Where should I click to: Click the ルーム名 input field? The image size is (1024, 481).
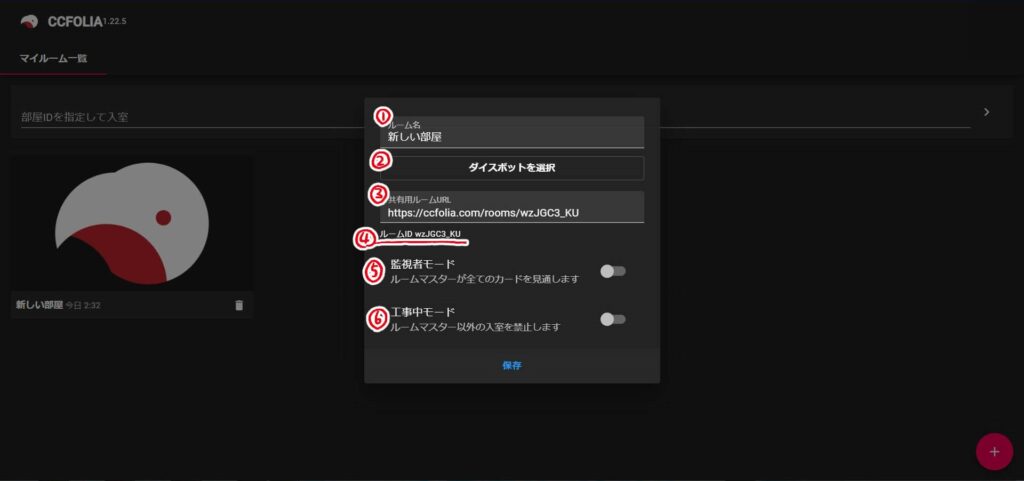pos(512,132)
